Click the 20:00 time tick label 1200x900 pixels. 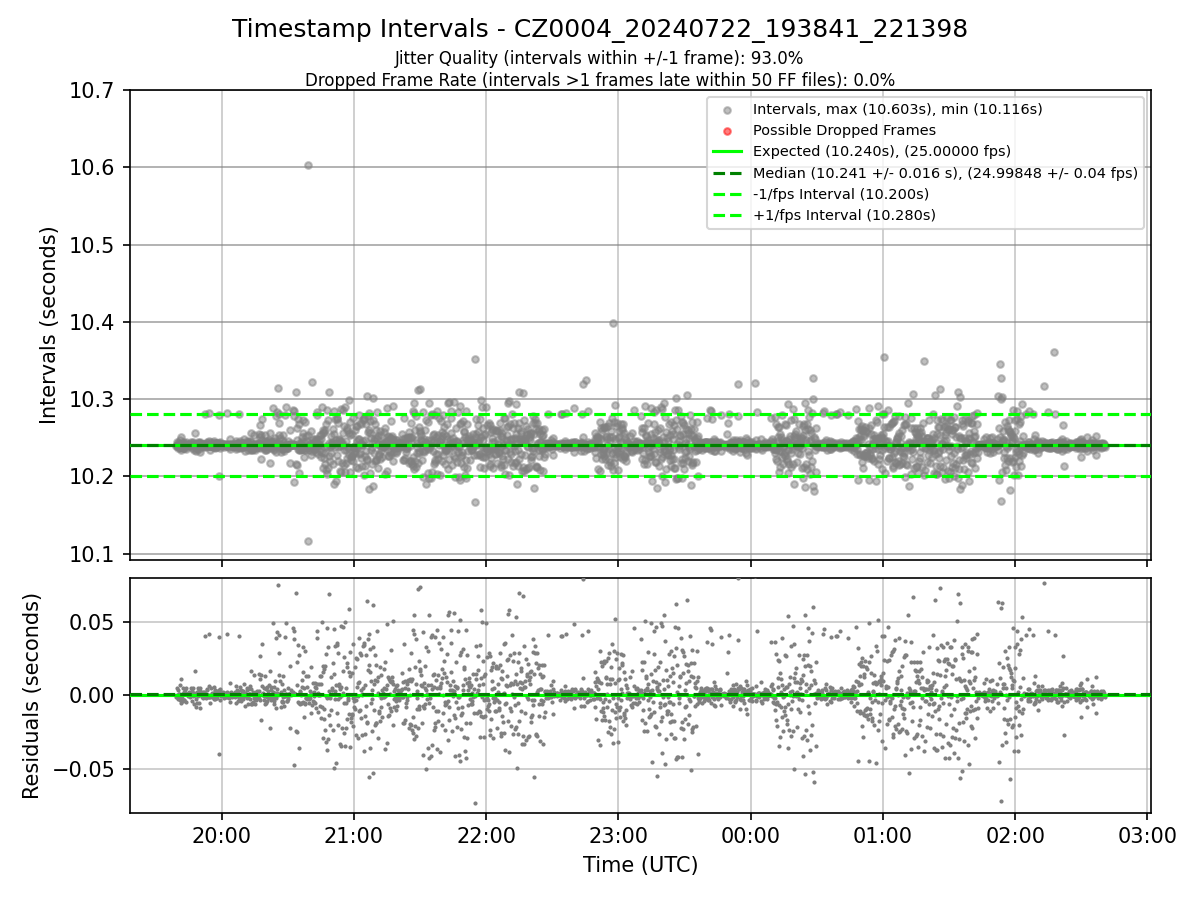pos(222,834)
